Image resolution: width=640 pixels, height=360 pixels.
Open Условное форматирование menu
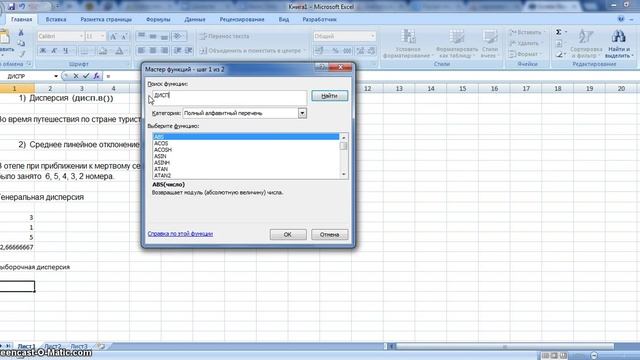coord(407,44)
